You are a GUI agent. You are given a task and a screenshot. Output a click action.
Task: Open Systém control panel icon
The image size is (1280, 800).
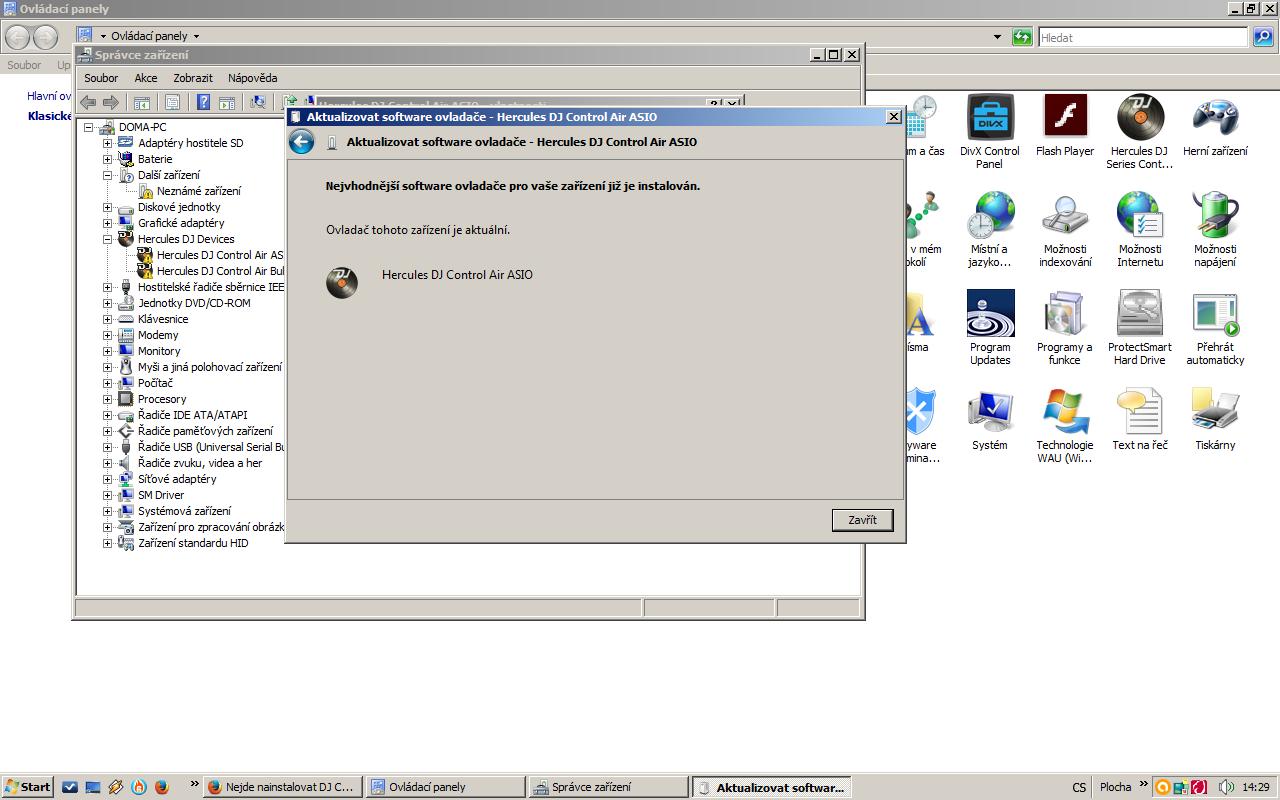[990, 420]
